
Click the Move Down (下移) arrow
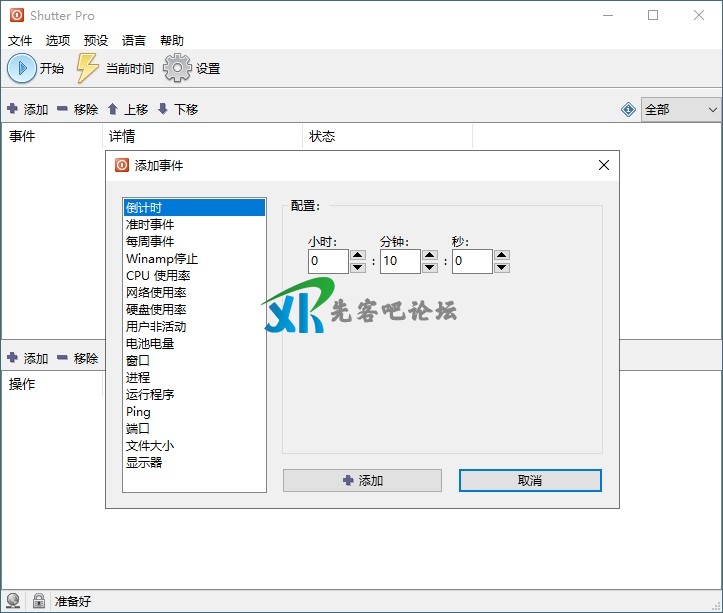point(163,109)
